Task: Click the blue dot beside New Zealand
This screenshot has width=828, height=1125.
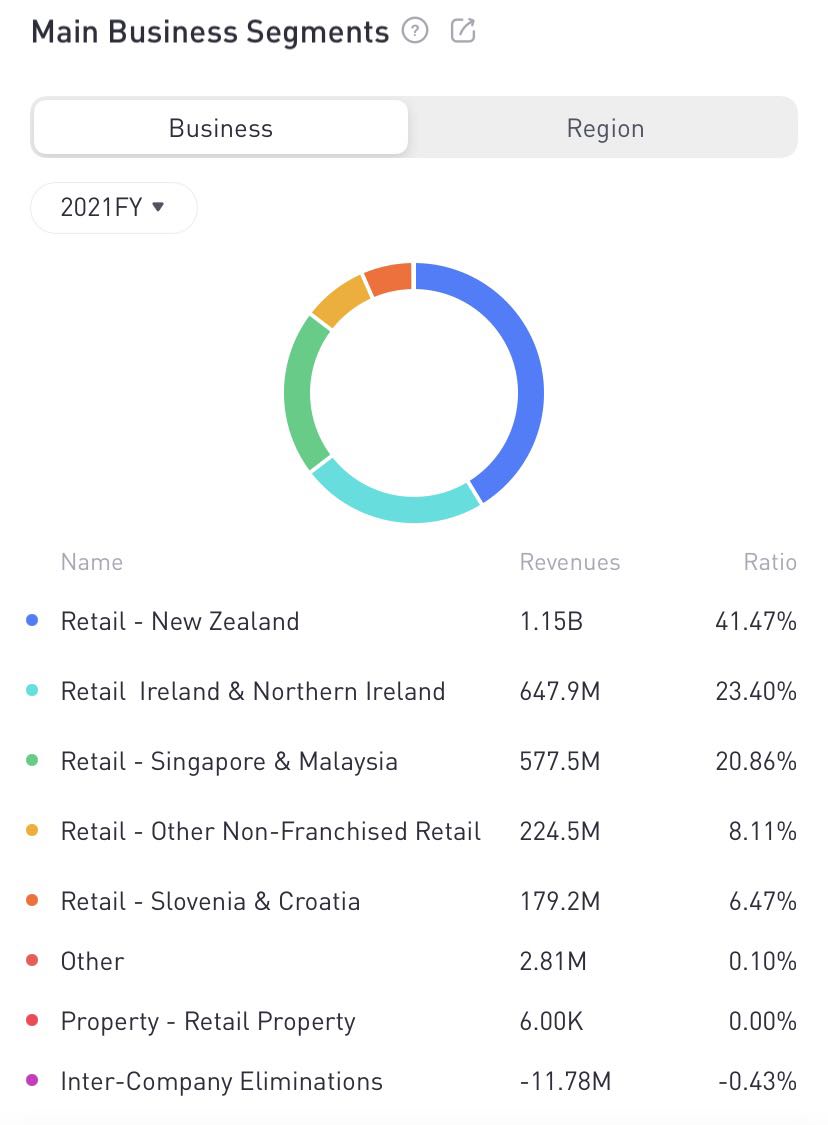Action: tap(32, 621)
